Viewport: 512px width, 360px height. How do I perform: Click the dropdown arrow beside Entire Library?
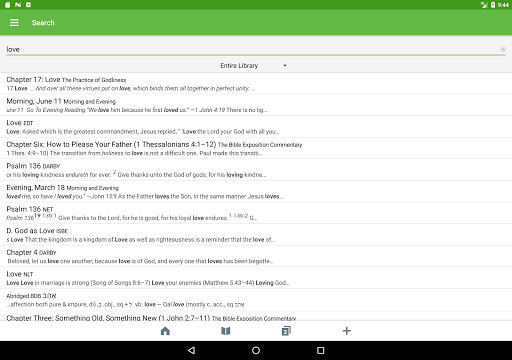[x=285, y=66]
